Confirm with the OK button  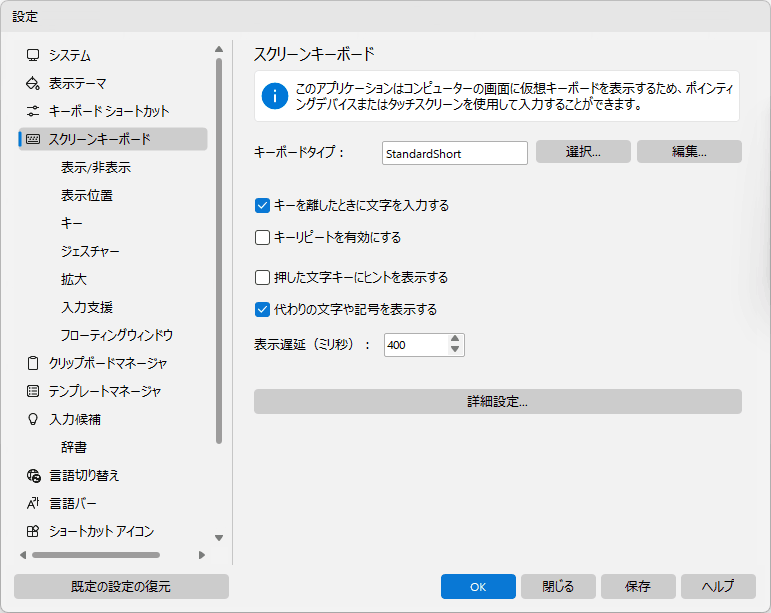(x=478, y=586)
